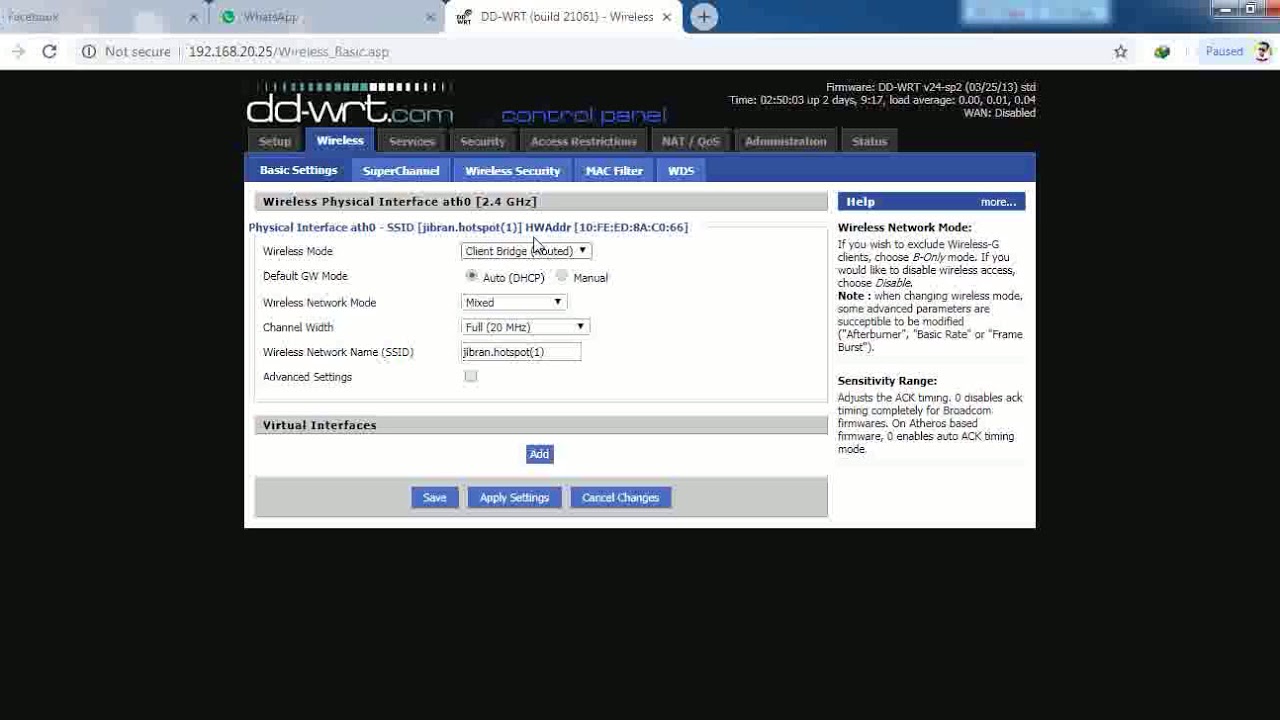Expand the Wireless Mode dropdown
The width and height of the screenshot is (1280, 720).
pyautogui.click(x=526, y=251)
